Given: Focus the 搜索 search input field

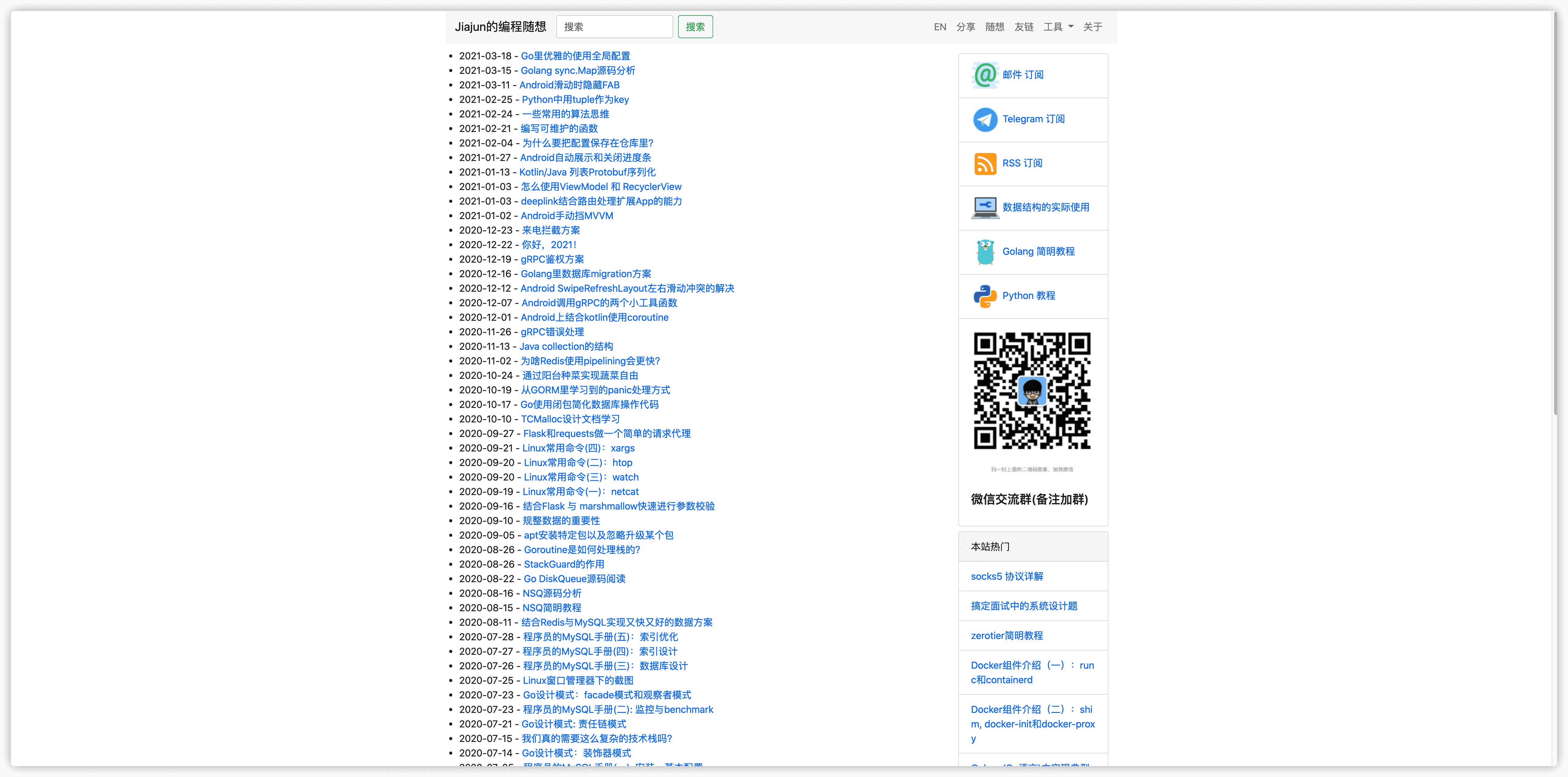Looking at the screenshot, I should pos(614,27).
